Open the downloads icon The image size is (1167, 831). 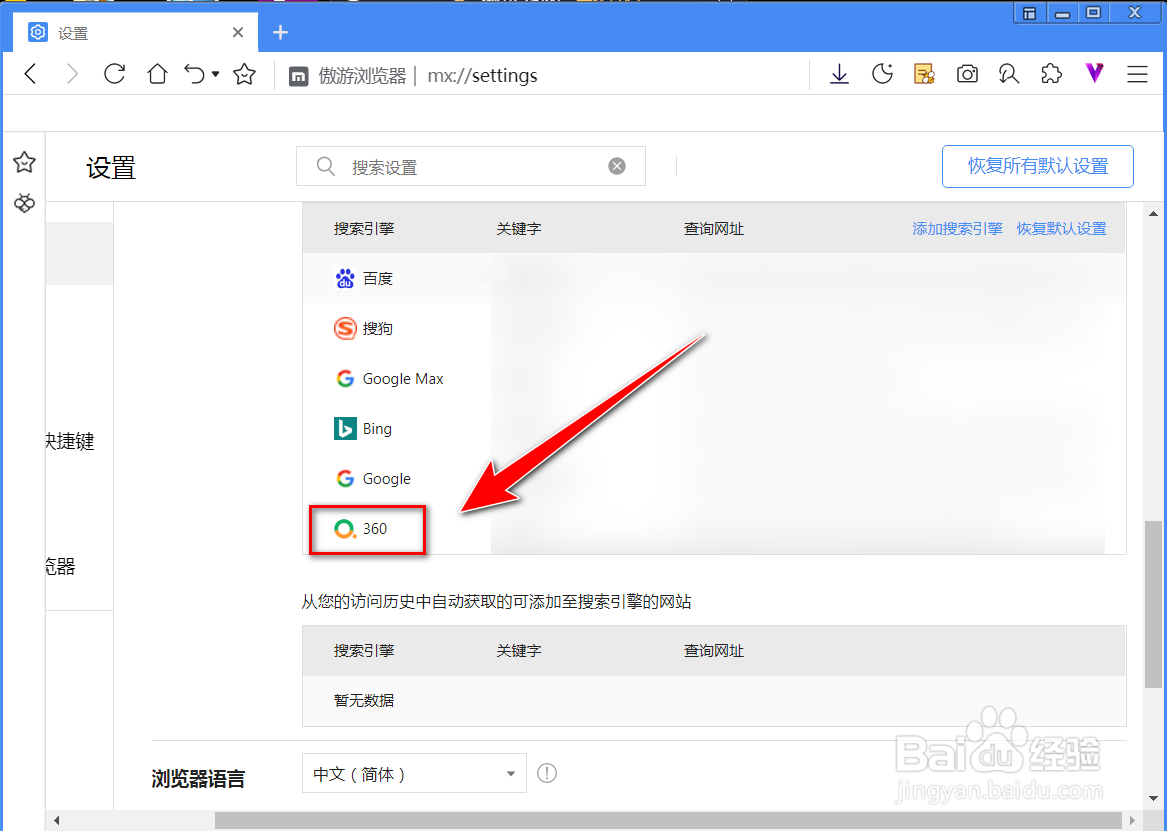point(839,74)
